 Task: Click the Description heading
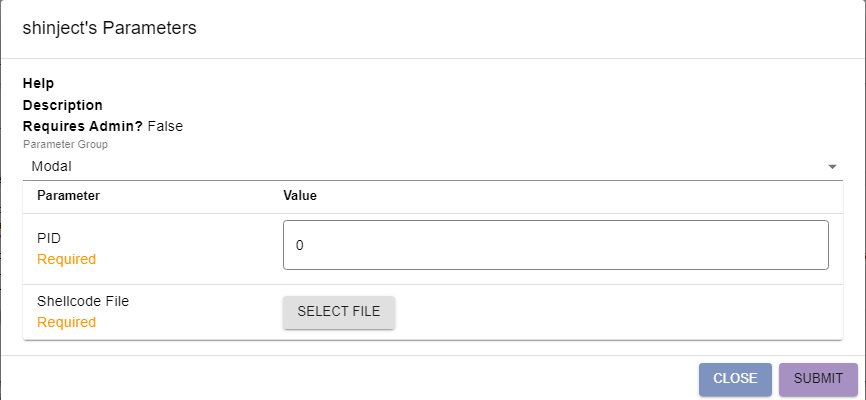62,105
